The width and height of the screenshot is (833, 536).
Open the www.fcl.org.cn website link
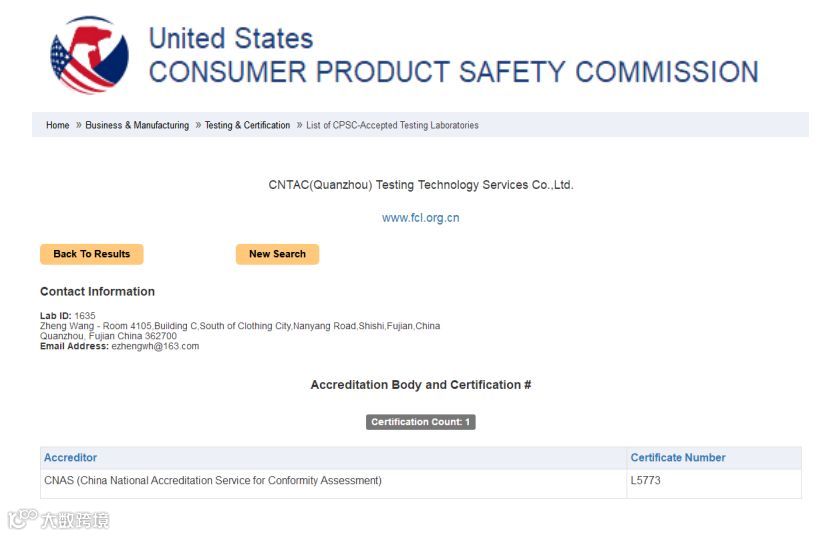[x=420, y=218]
